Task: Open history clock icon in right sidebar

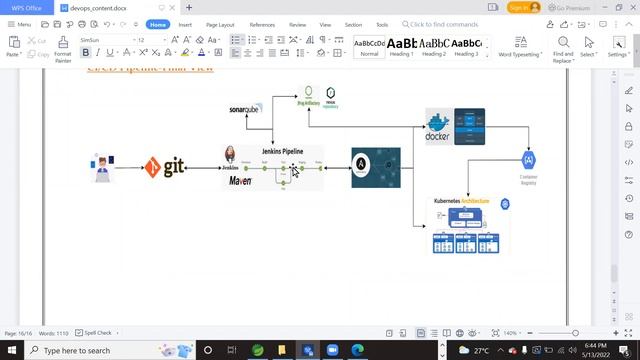Action: click(629, 198)
